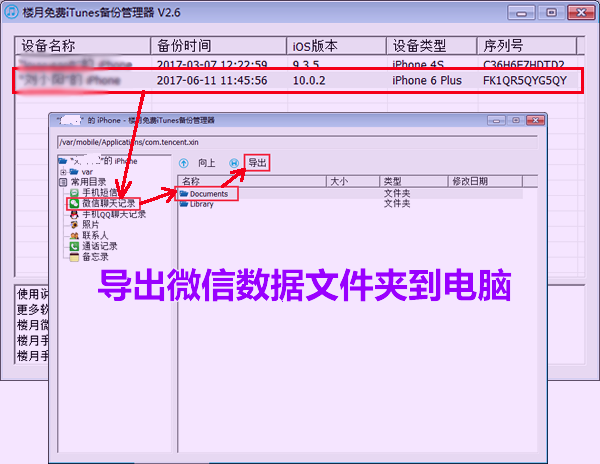The height and width of the screenshot is (464, 600).
Task: Minimize the main 楼月免费iTunes备份管理器 window
Action: (521, 13)
